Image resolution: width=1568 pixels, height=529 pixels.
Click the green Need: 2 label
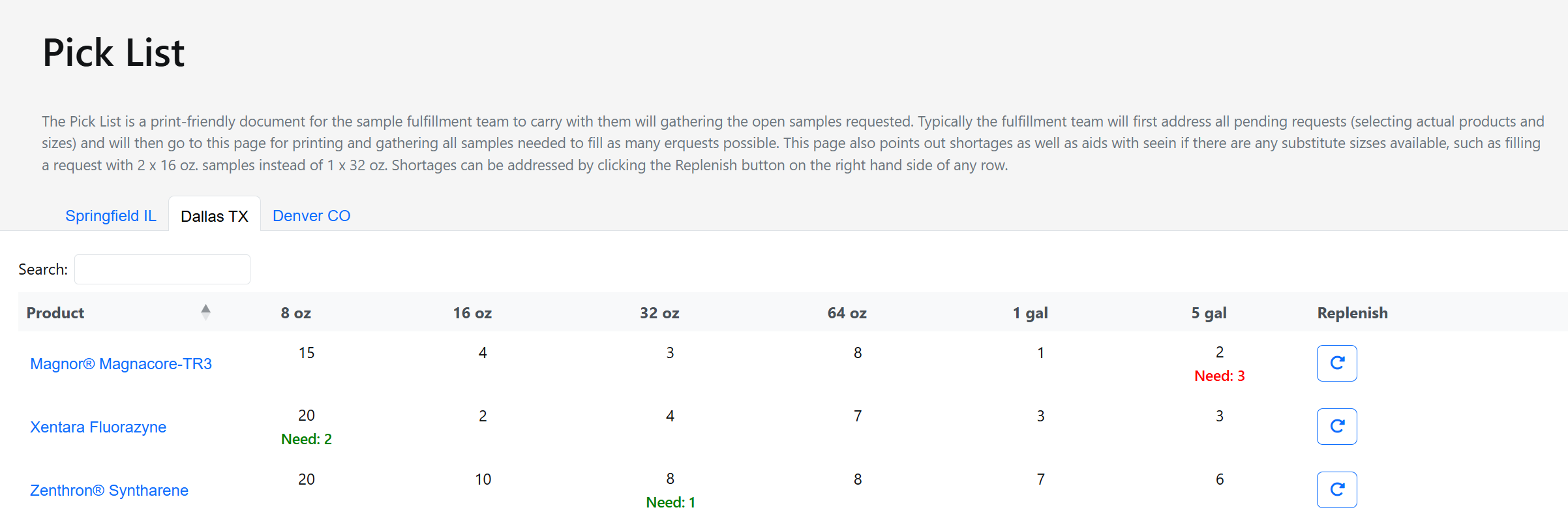(x=306, y=439)
